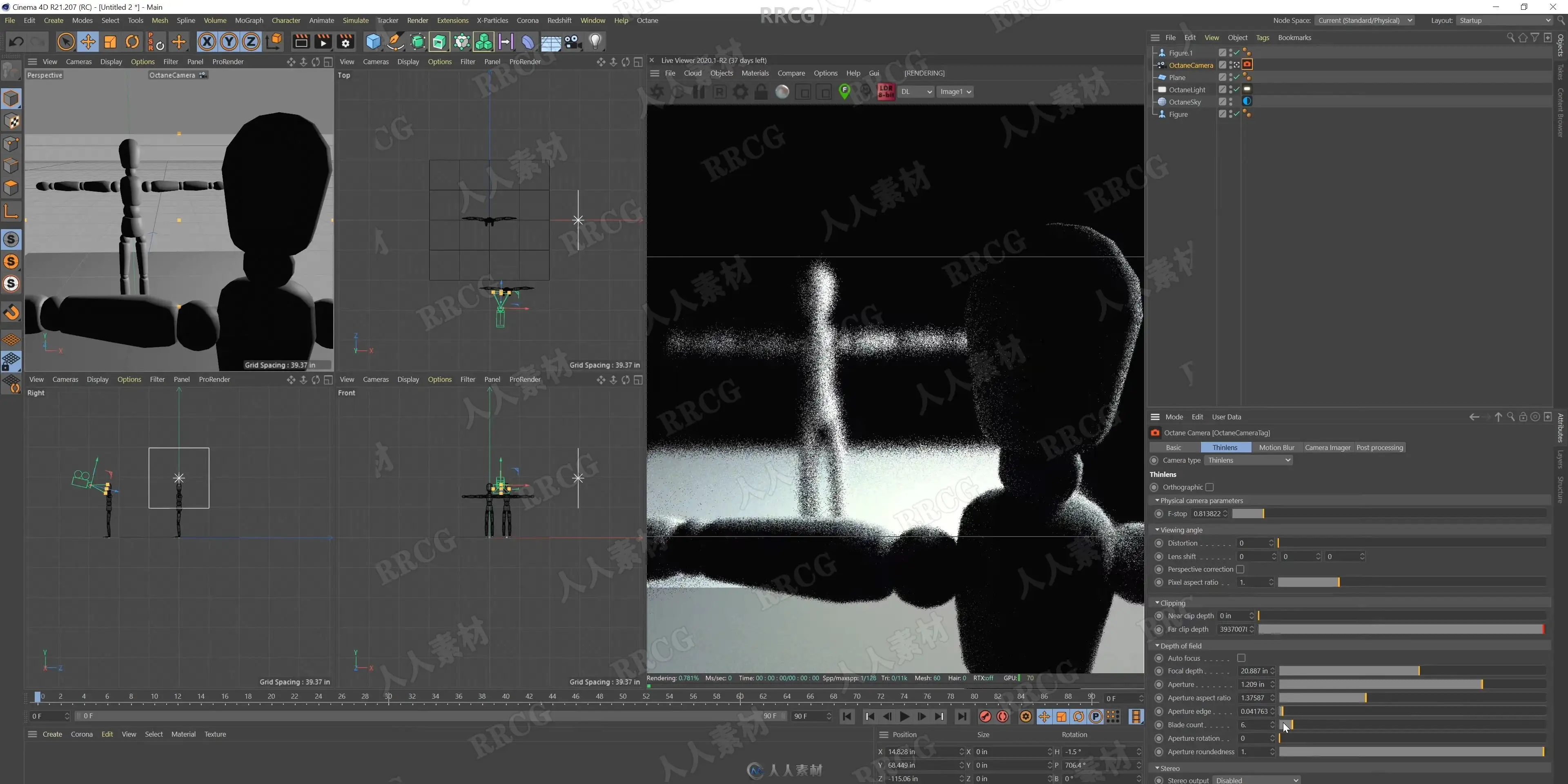Image resolution: width=1568 pixels, height=784 pixels.
Task: Toggle the Z axis lock
Action: (x=251, y=42)
